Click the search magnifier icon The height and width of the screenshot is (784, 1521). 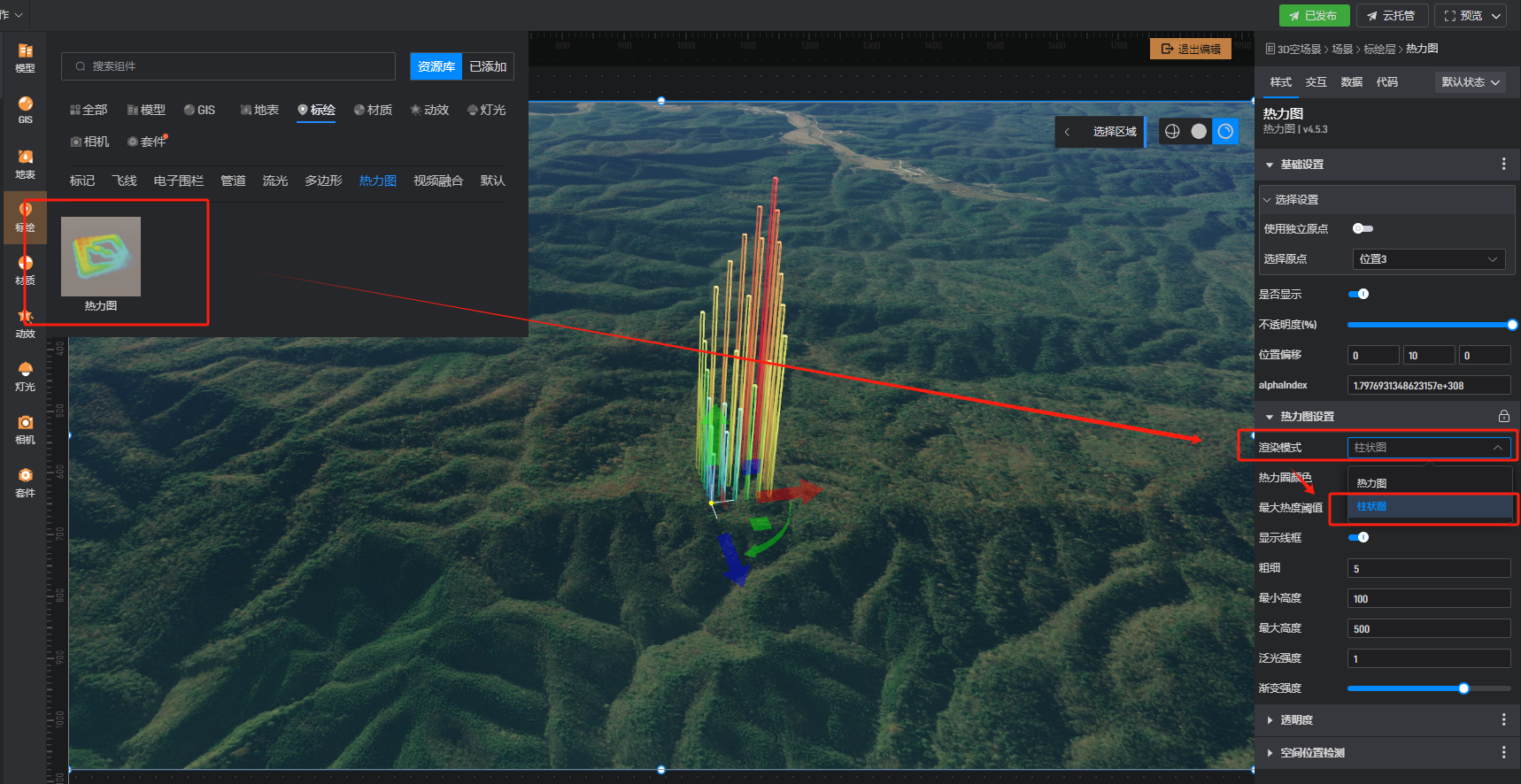coord(81,66)
